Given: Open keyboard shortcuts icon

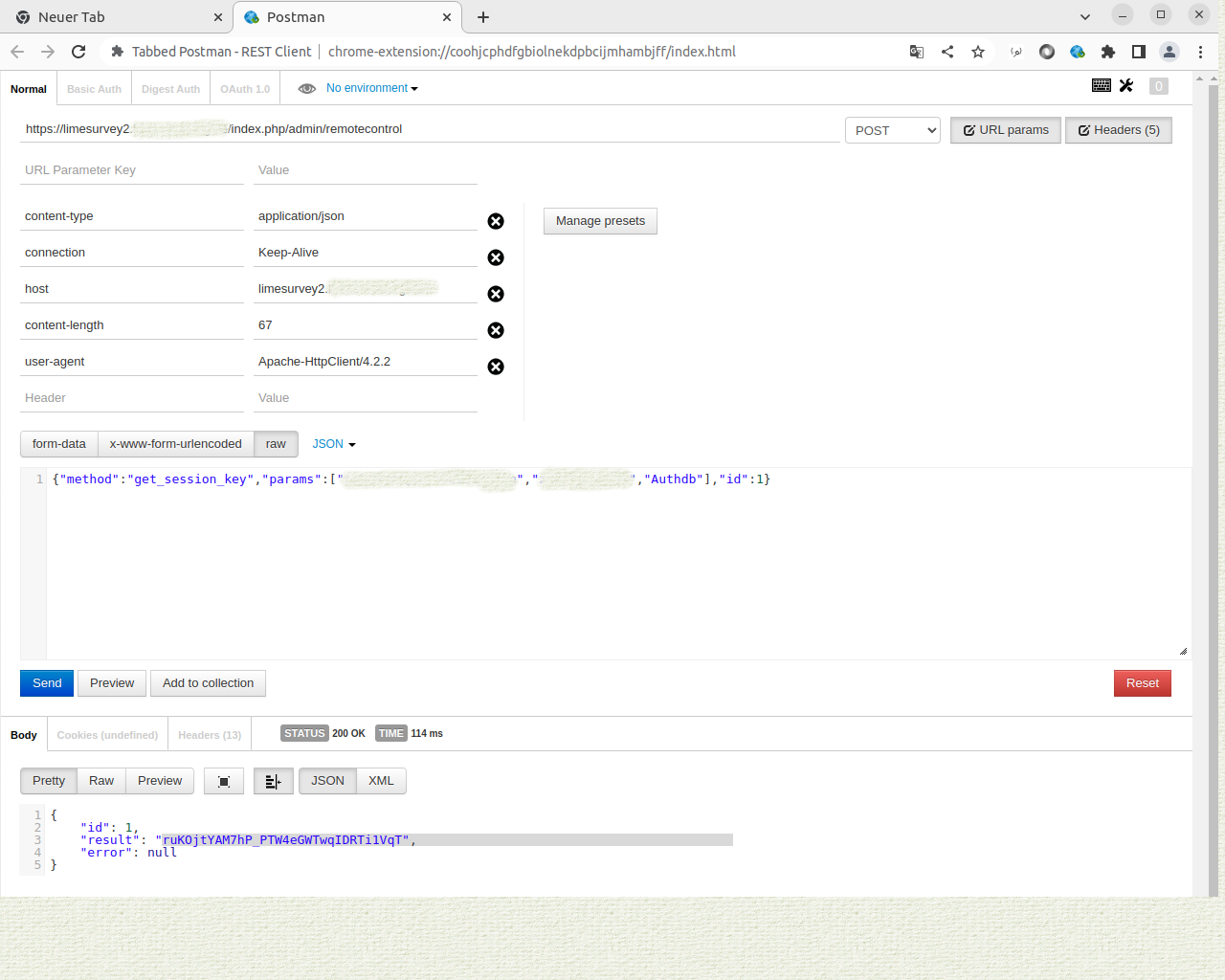Looking at the screenshot, I should (x=1101, y=86).
